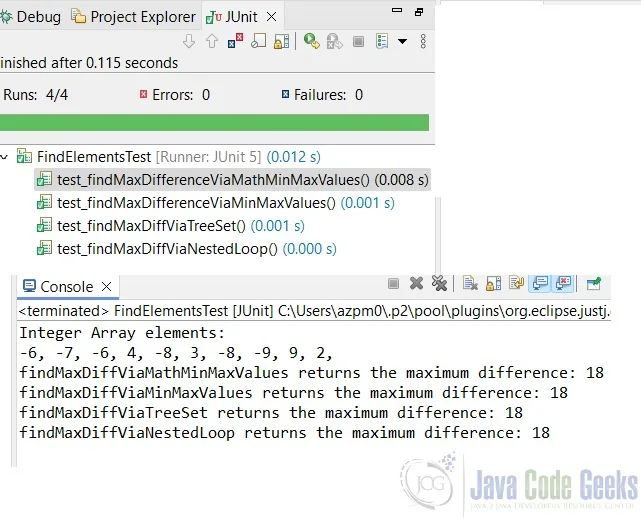Open the JUnit View Menu three dots
The image size is (641, 525).
coord(423,41)
